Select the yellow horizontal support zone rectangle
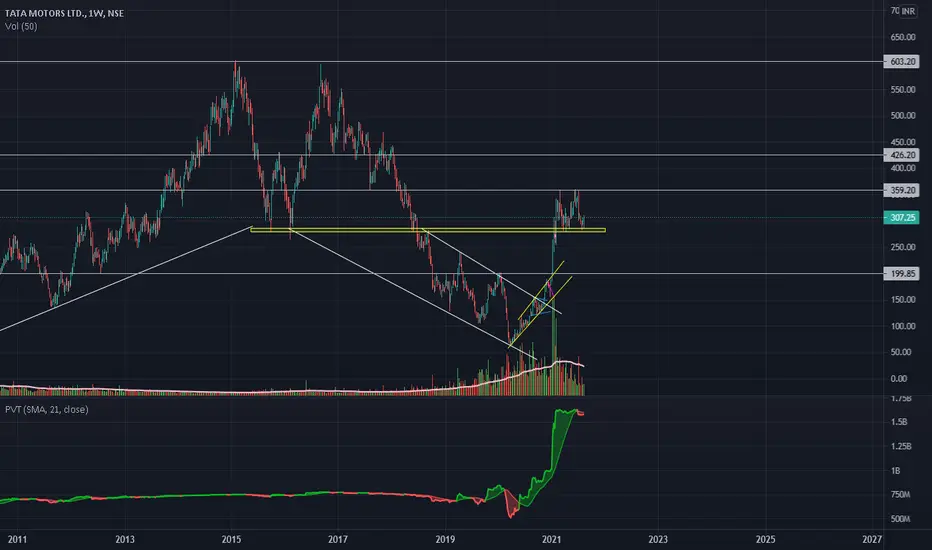Image resolution: width=932 pixels, height=550 pixels. coord(428,230)
